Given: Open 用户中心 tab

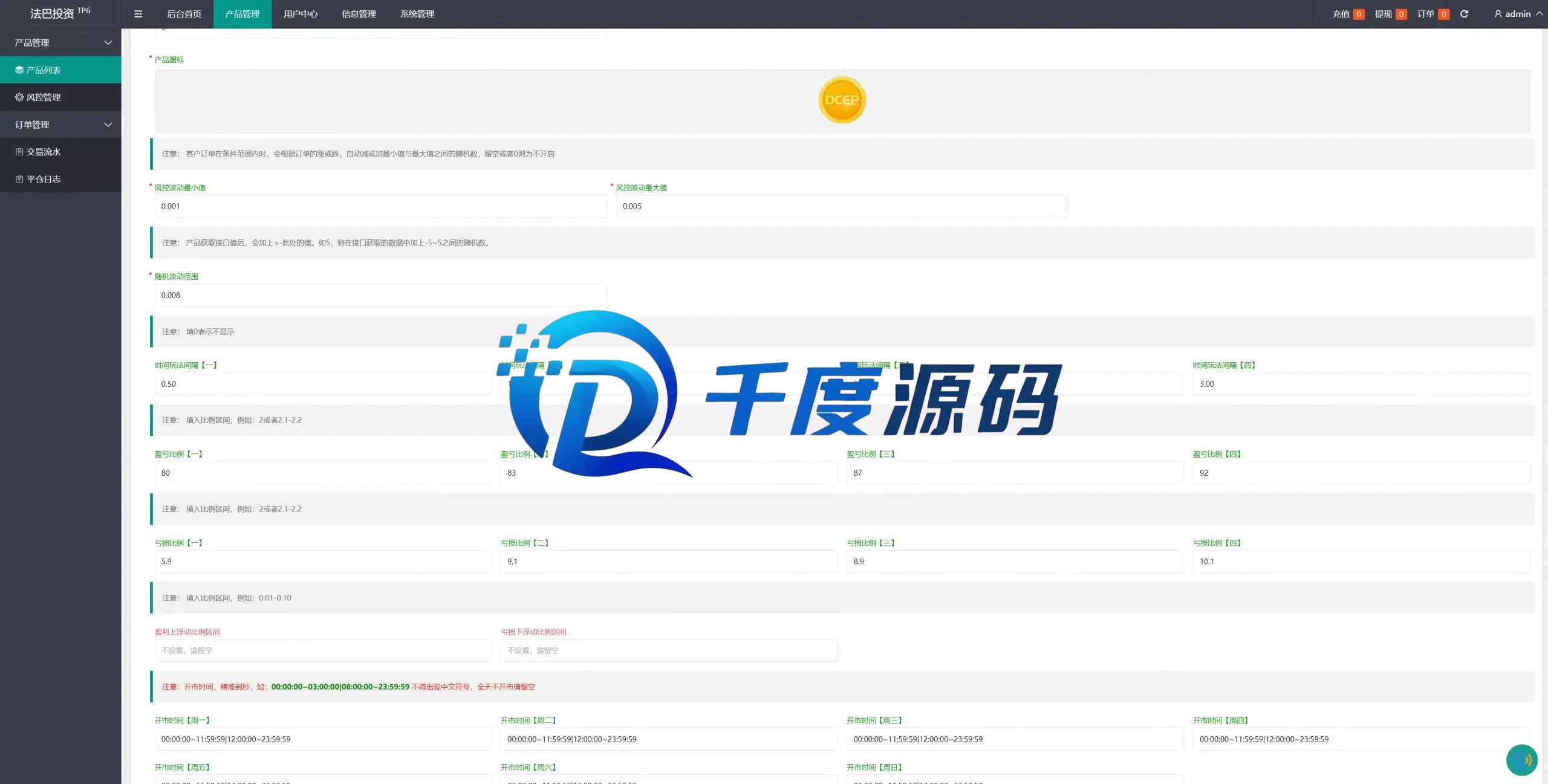Looking at the screenshot, I should (301, 14).
